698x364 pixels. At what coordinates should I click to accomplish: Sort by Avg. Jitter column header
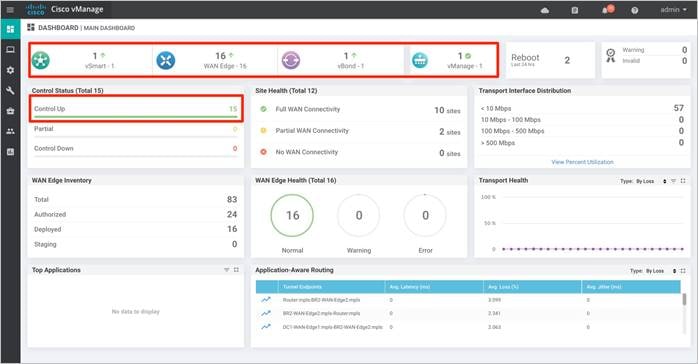631,287
